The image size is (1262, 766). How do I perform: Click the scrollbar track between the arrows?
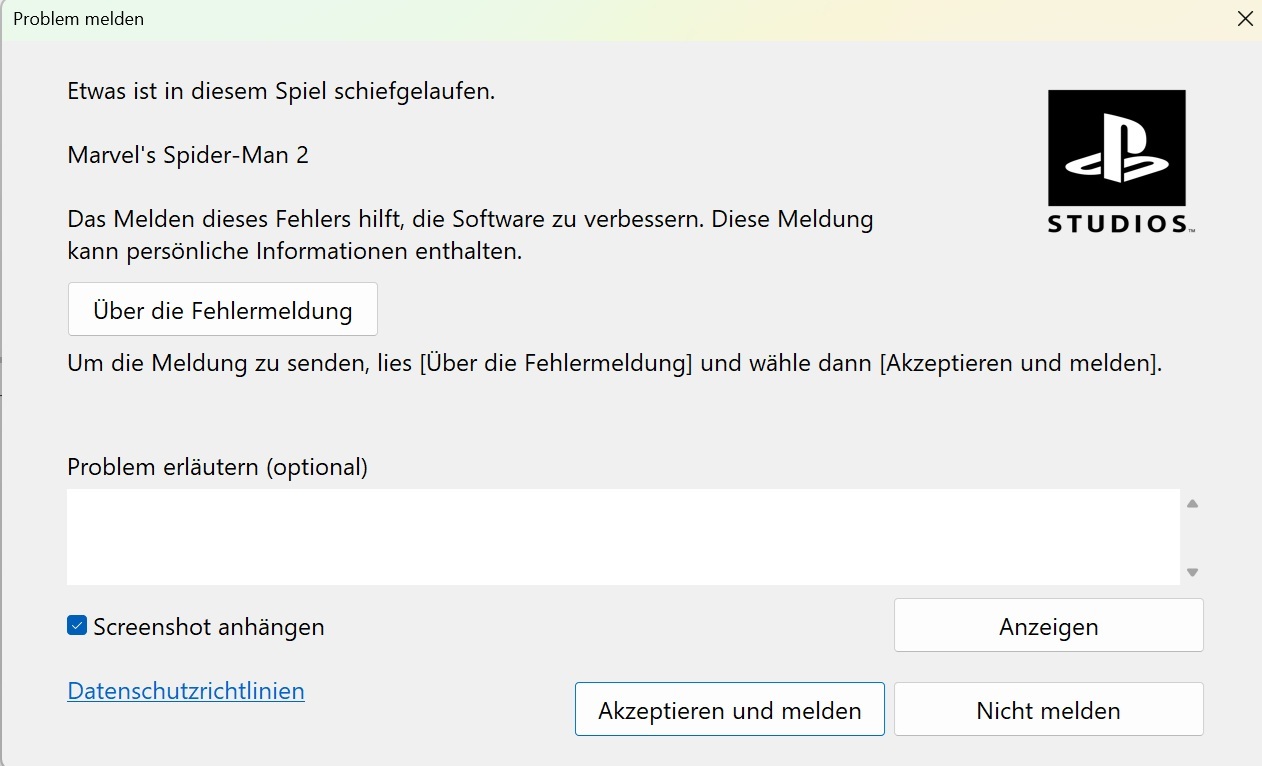[x=1192, y=538]
